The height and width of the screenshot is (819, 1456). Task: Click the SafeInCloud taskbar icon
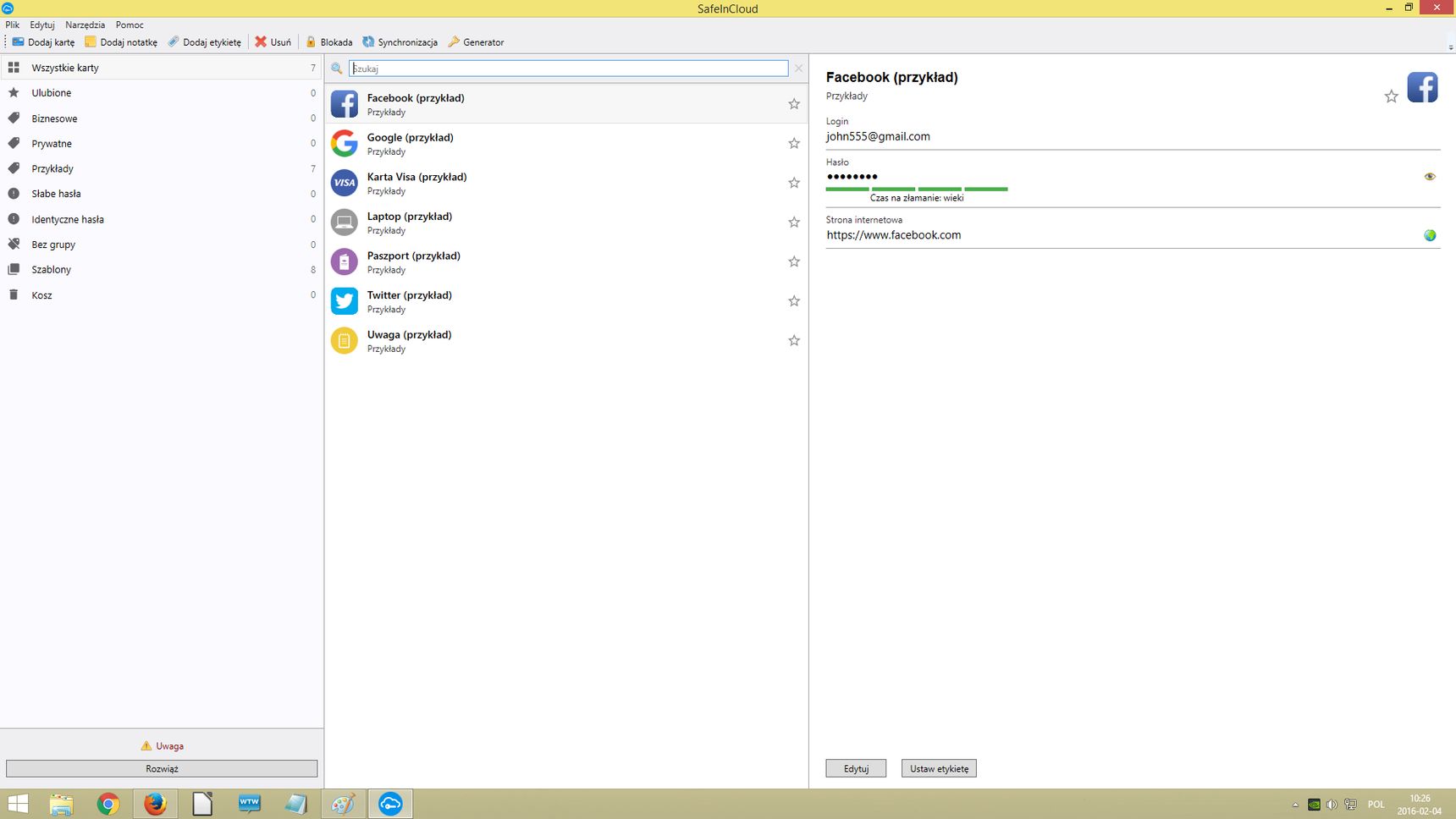(390, 804)
